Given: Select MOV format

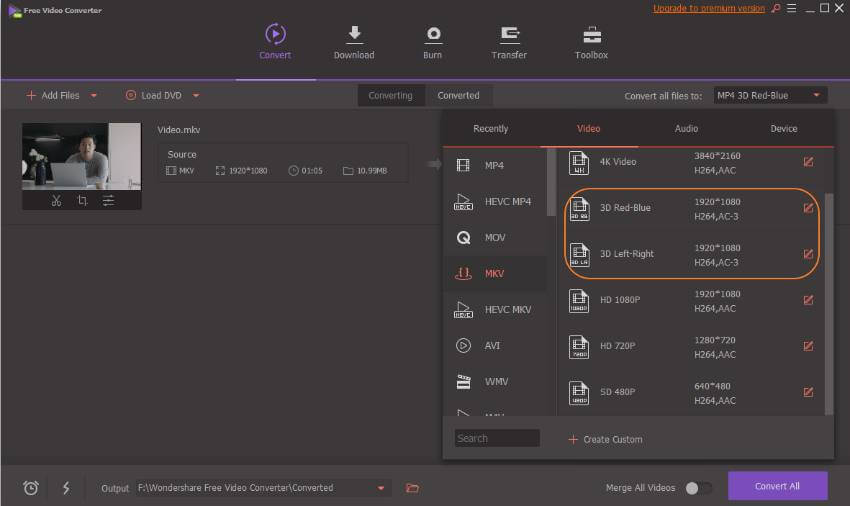Looking at the screenshot, I should (x=495, y=238).
